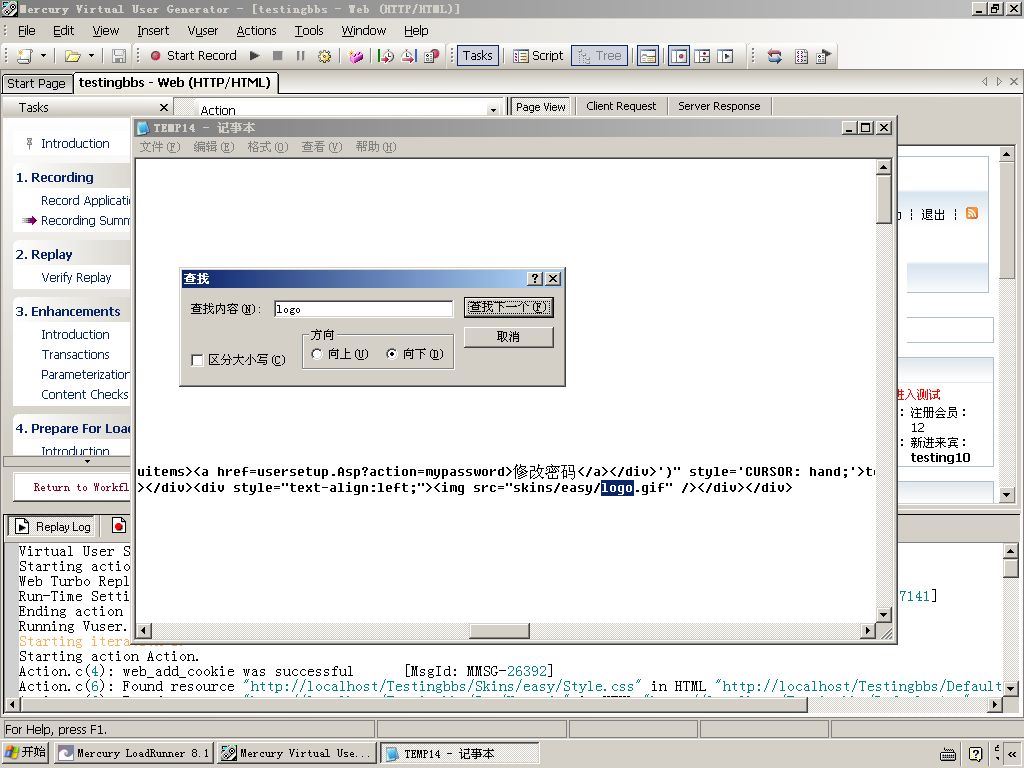Open Notepad Edit menu (编辑)
This screenshot has height=768, width=1024.
click(214, 147)
